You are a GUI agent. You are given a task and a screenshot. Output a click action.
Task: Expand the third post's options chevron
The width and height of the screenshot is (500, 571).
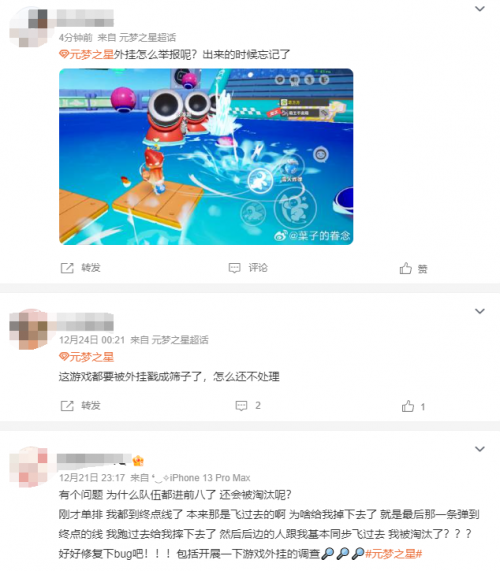(480, 449)
